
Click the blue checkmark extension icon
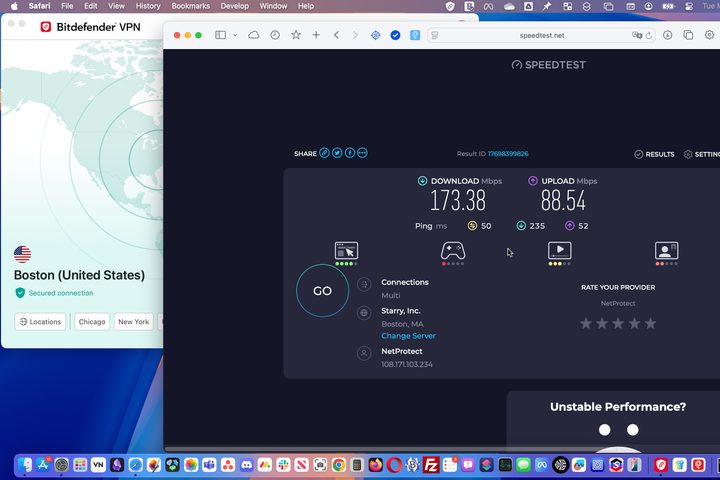click(x=395, y=35)
